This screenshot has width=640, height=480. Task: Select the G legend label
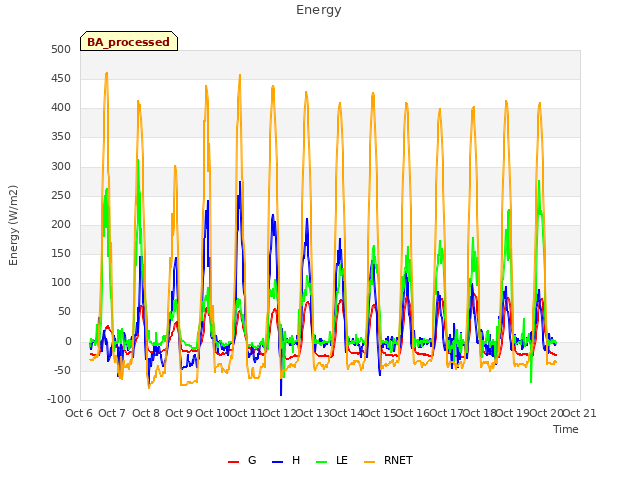(252, 460)
